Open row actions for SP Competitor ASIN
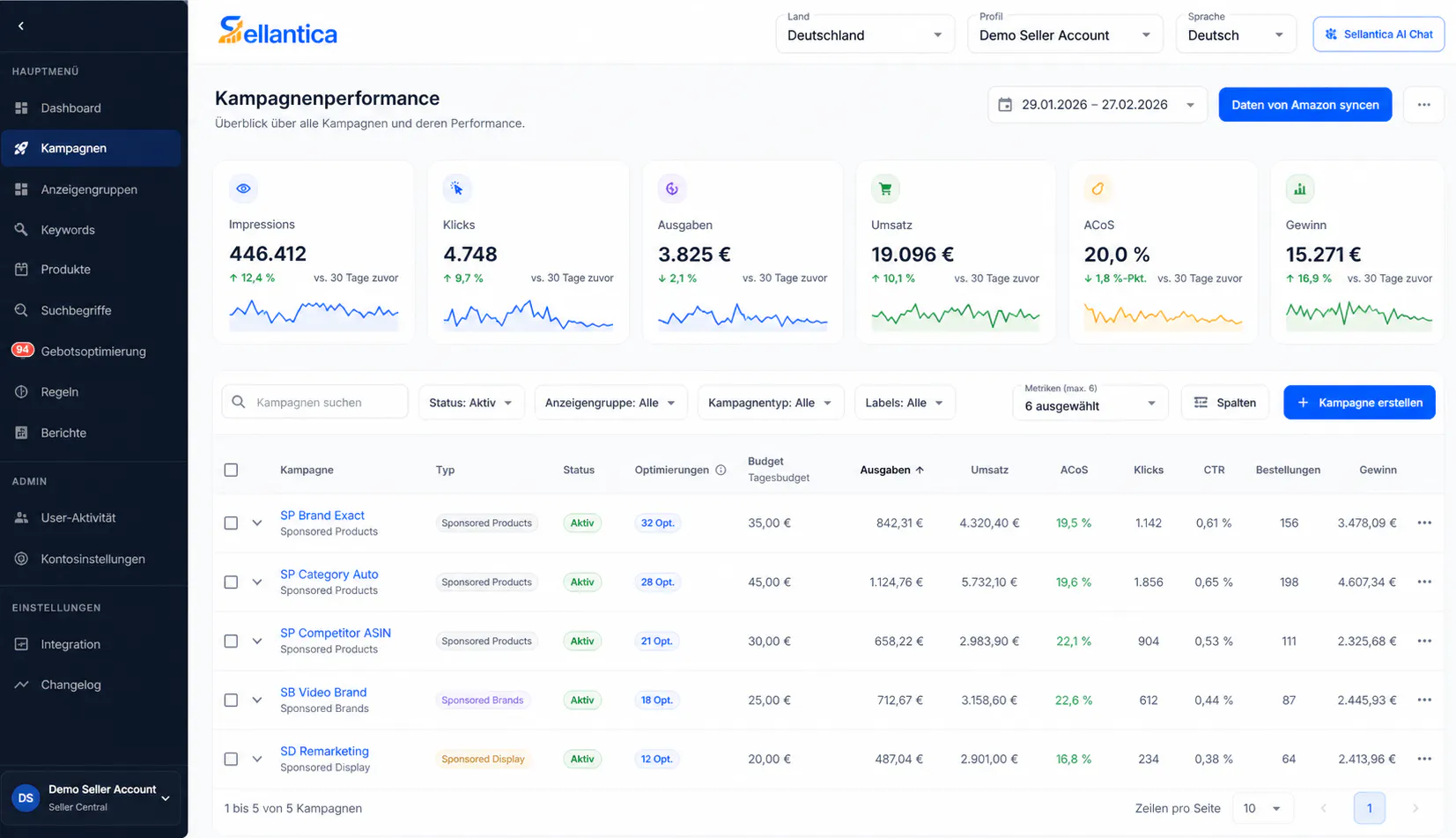This screenshot has height=838, width=1456. click(1424, 641)
